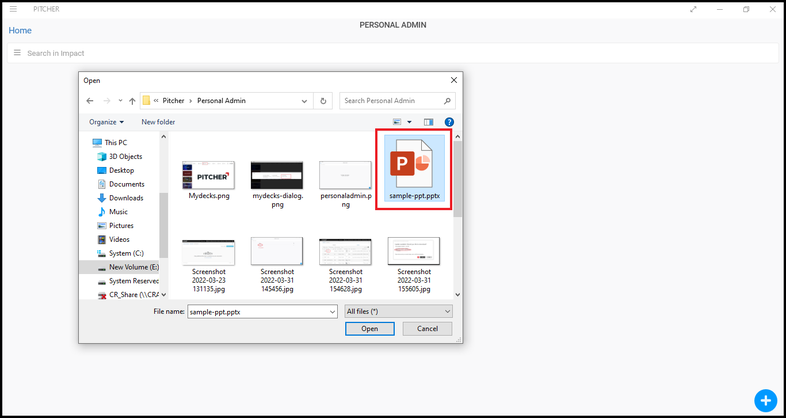This screenshot has height=418, width=786.
Task: Refresh the Personal Admin folder listing
Action: coord(322,101)
